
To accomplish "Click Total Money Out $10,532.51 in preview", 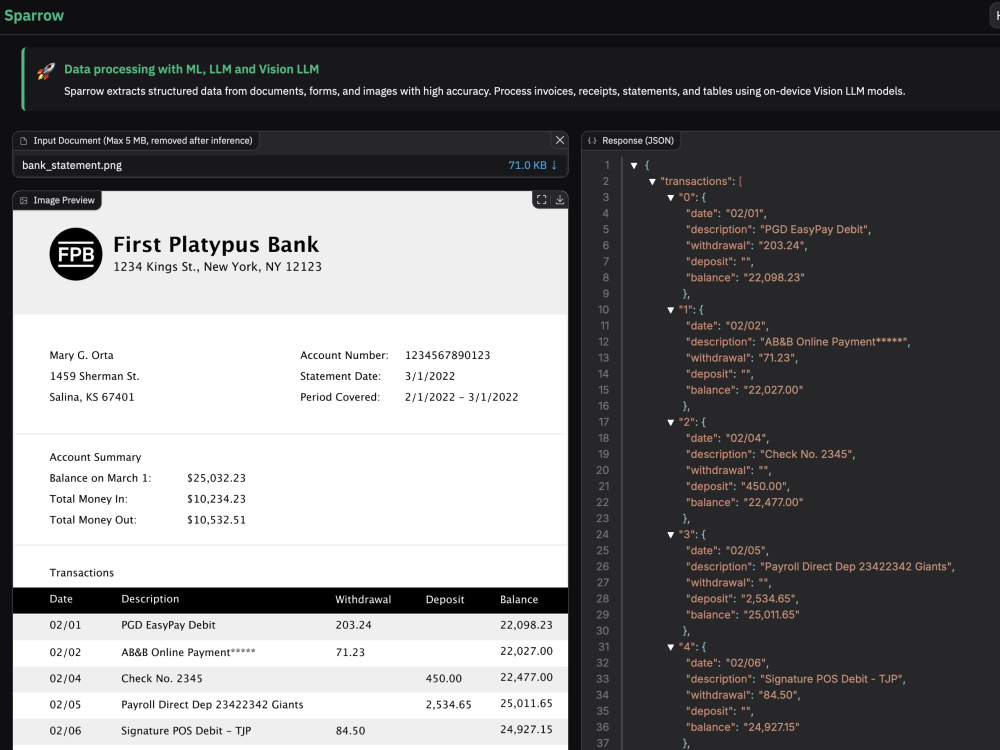I will pyautogui.click(x=216, y=520).
